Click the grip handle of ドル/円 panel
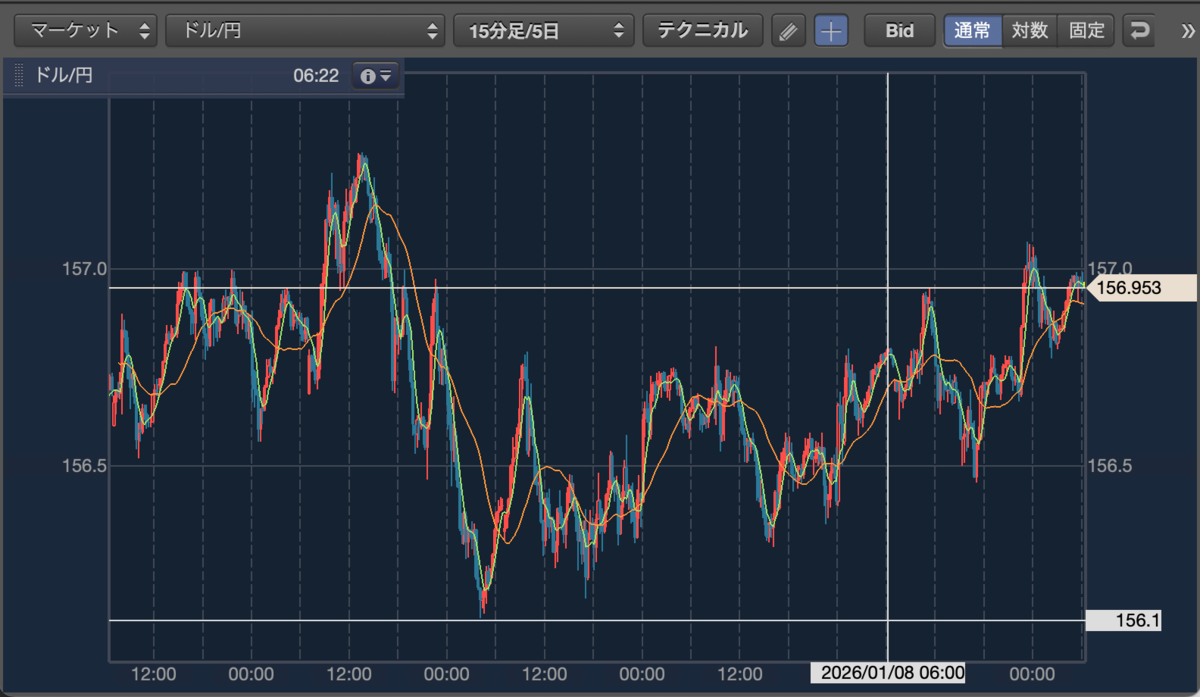 pos(19,76)
